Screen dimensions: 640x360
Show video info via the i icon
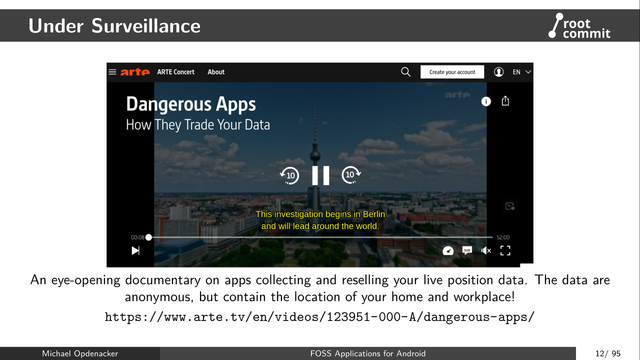tap(486, 102)
